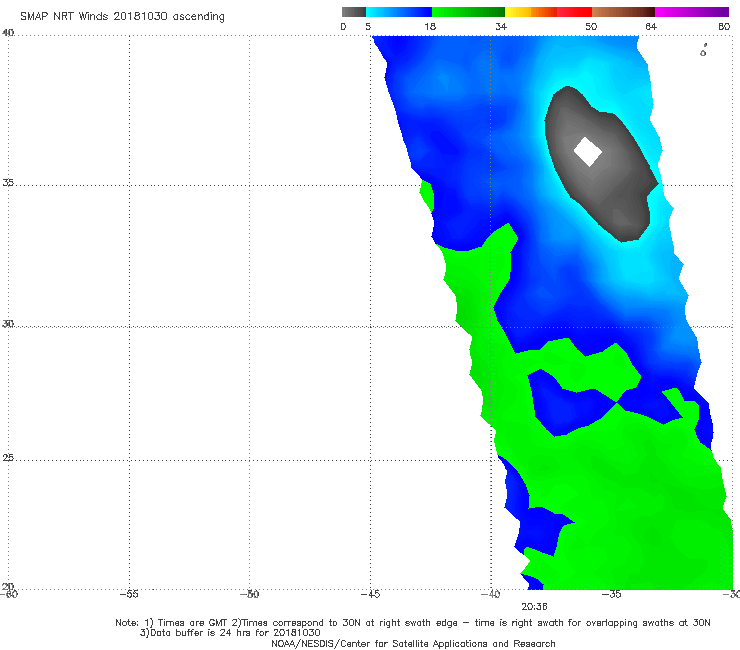
Task: Click the 'Note: 1) Times are GMT' line
Action: (413, 623)
